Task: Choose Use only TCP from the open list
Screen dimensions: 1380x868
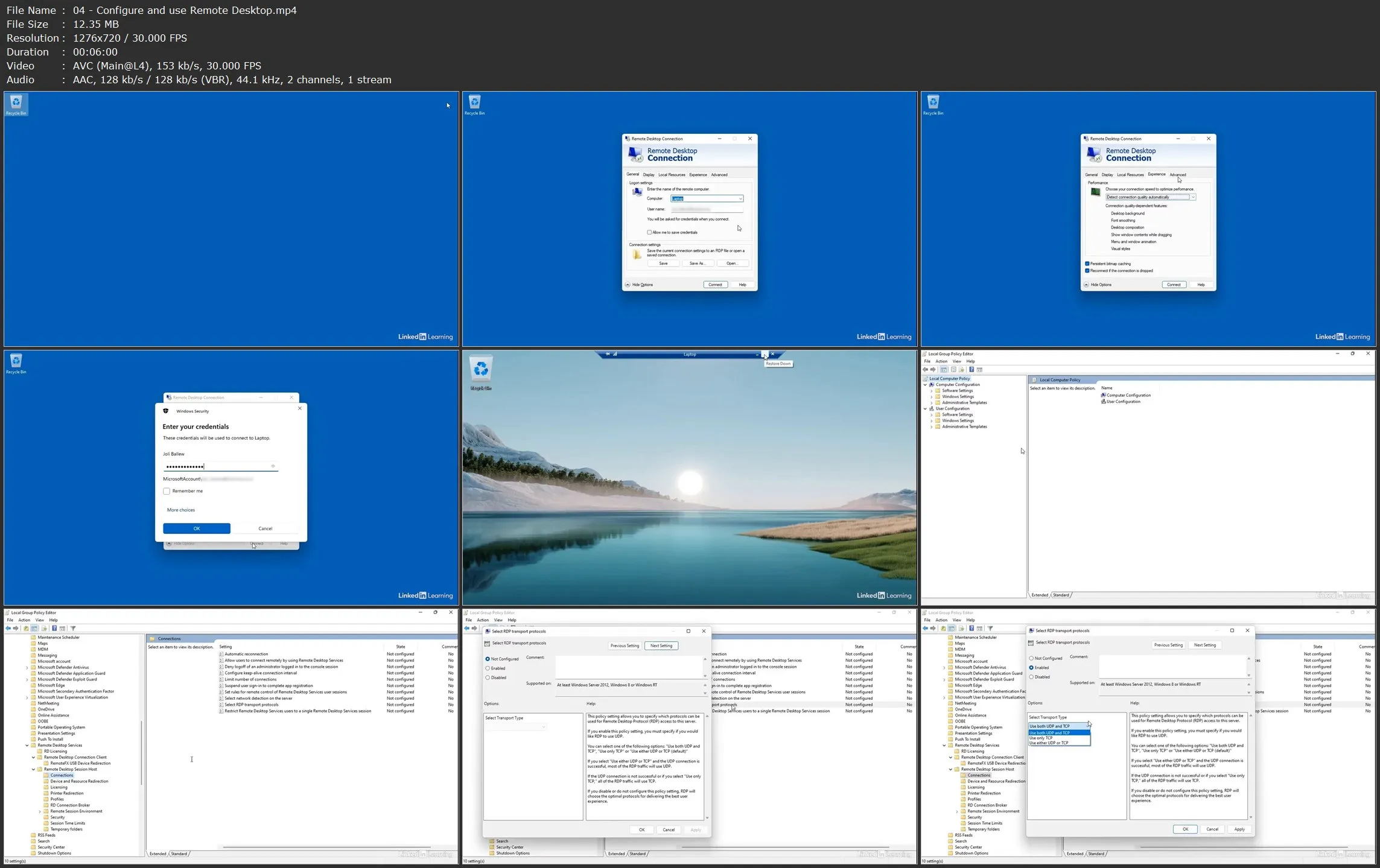Action: pos(1041,738)
